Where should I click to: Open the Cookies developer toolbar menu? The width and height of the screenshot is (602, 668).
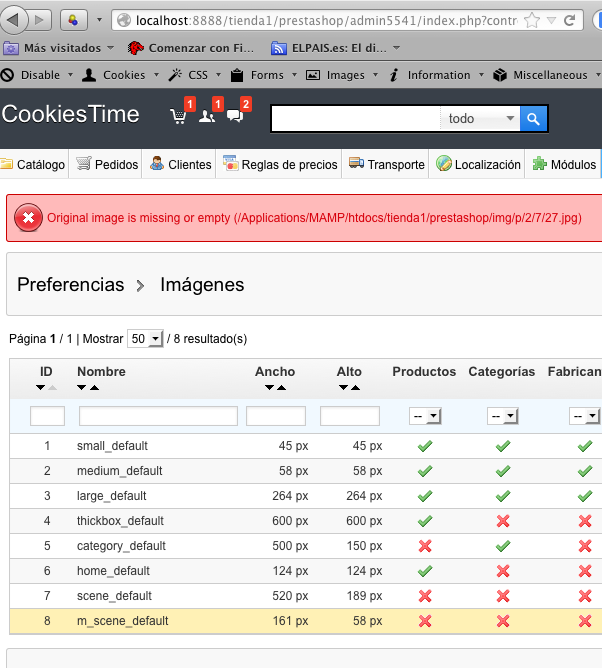[x=121, y=75]
